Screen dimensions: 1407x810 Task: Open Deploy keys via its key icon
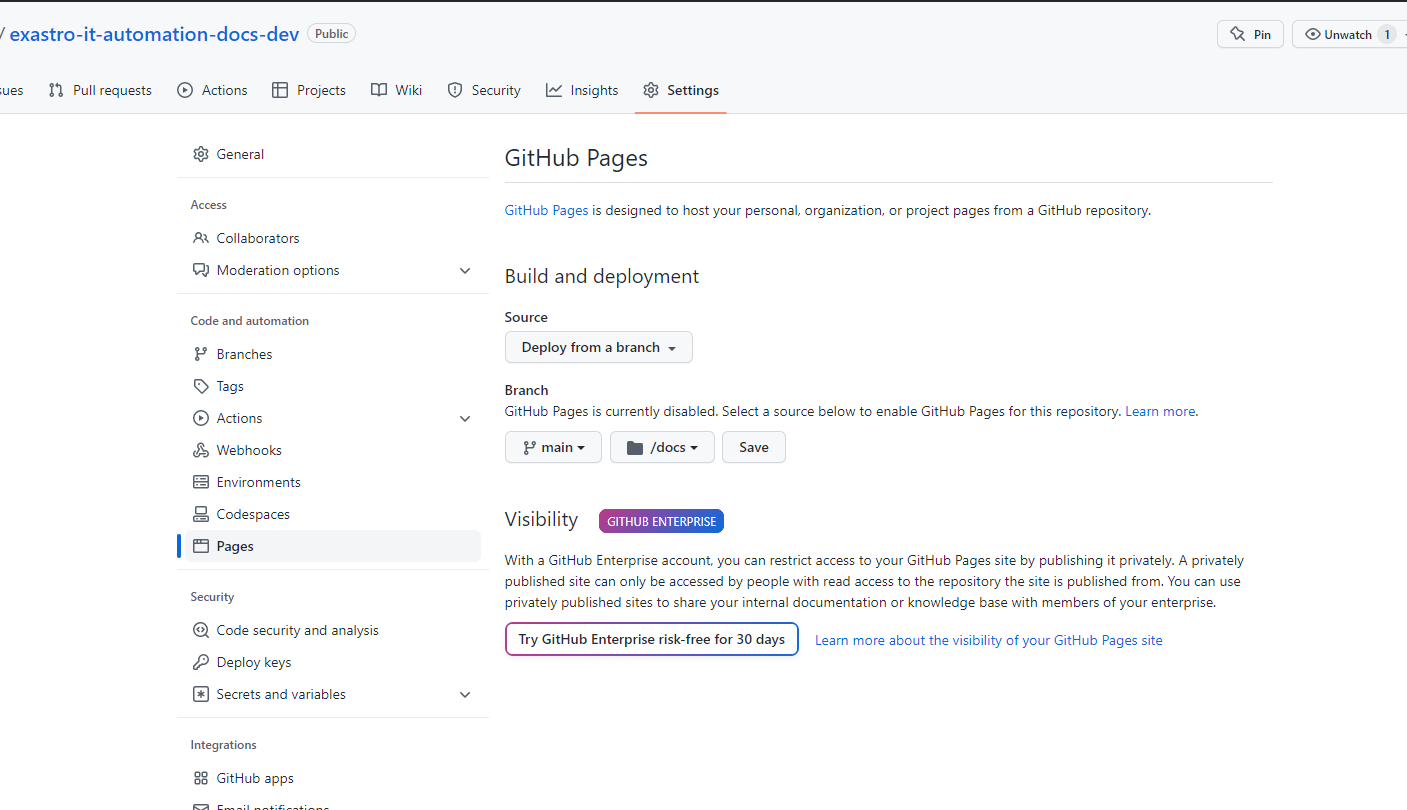point(201,662)
